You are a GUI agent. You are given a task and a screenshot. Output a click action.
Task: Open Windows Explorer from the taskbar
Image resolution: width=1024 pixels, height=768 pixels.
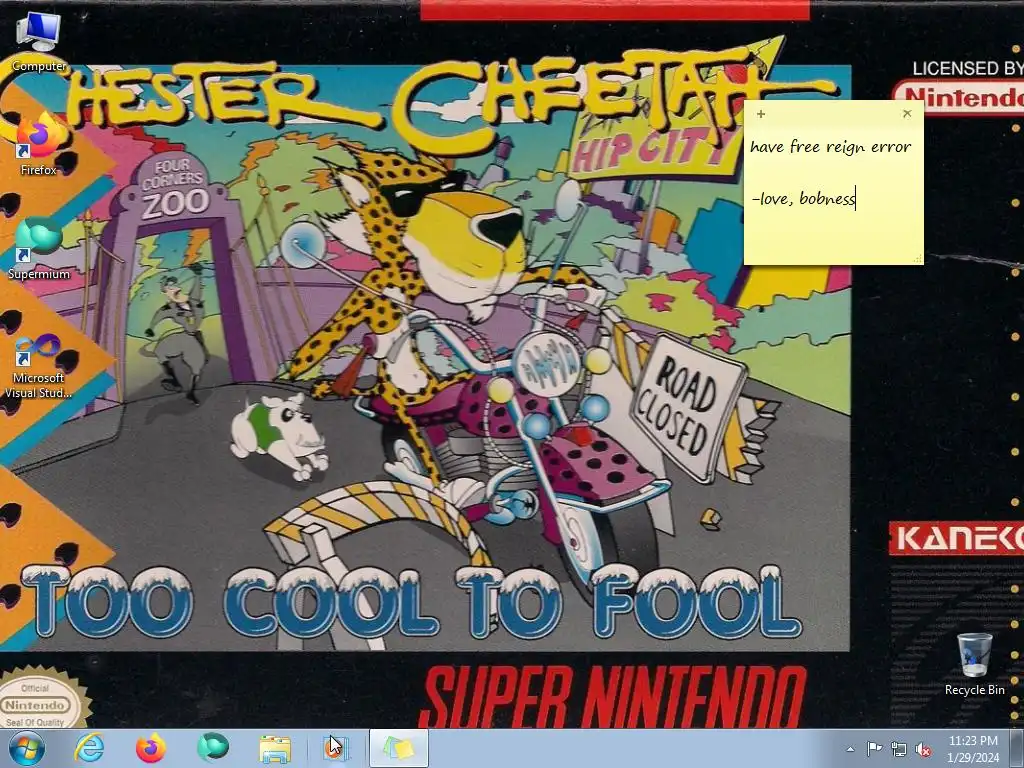pos(275,748)
